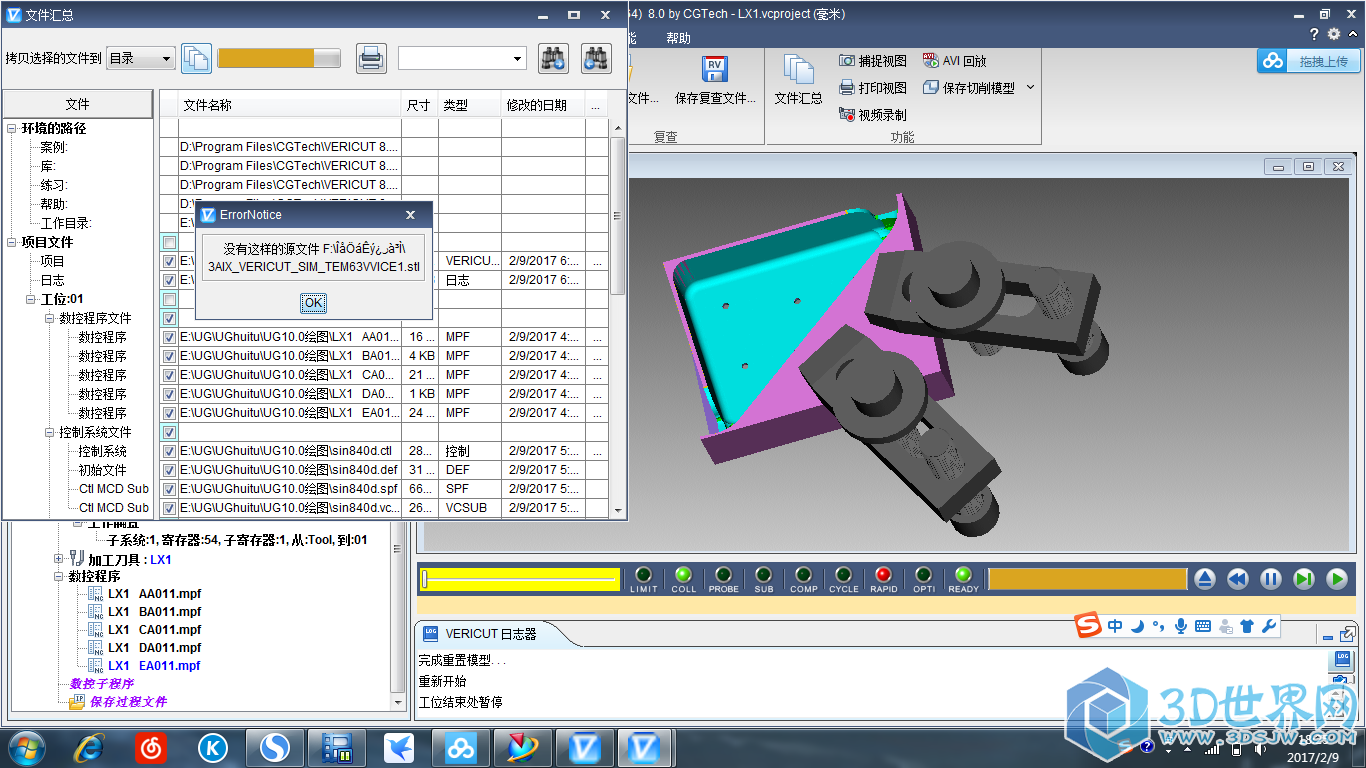1366x768 pixels.
Task: Toggle checkbox of the 日志 type row
Action: click(169, 280)
